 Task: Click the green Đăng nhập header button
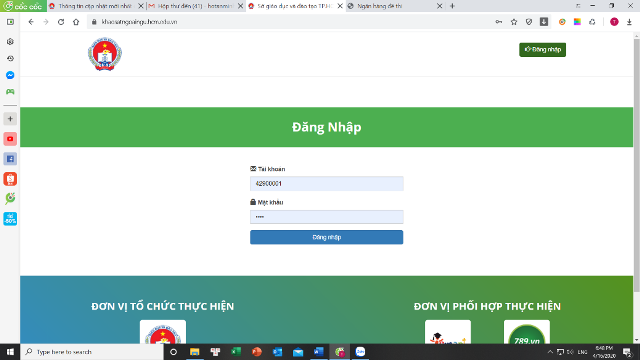pos(542,50)
